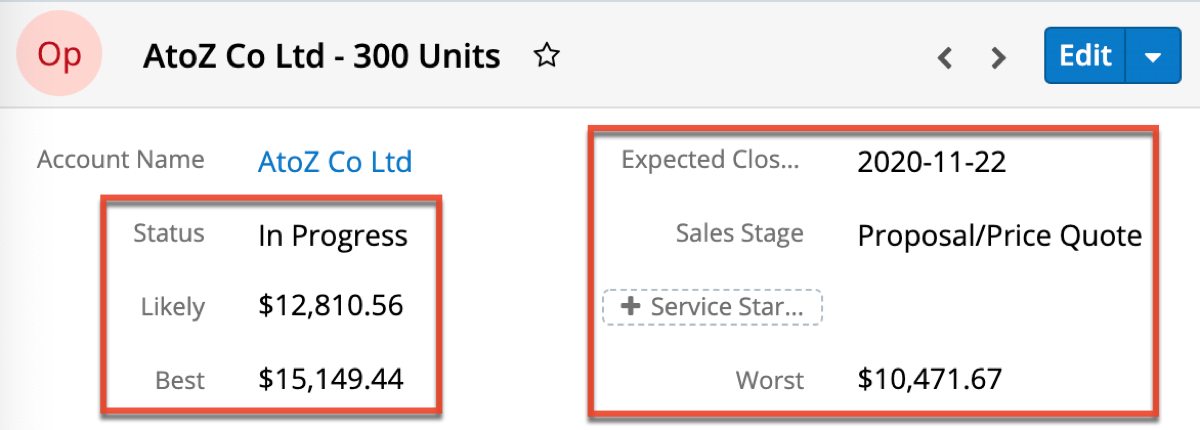Screen dimensions: 1200x430
Task: Open the AtoZ Co Ltd account link
Action: (x=334, y=162)
